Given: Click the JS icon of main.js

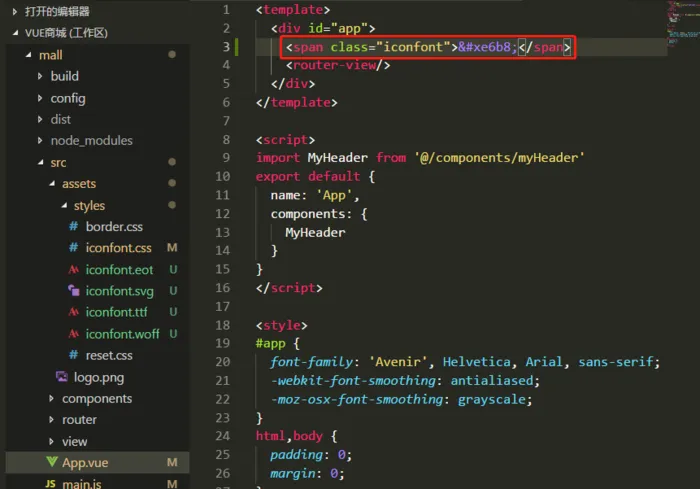Looking at the screenshot, I should click(x=50, y=484).
